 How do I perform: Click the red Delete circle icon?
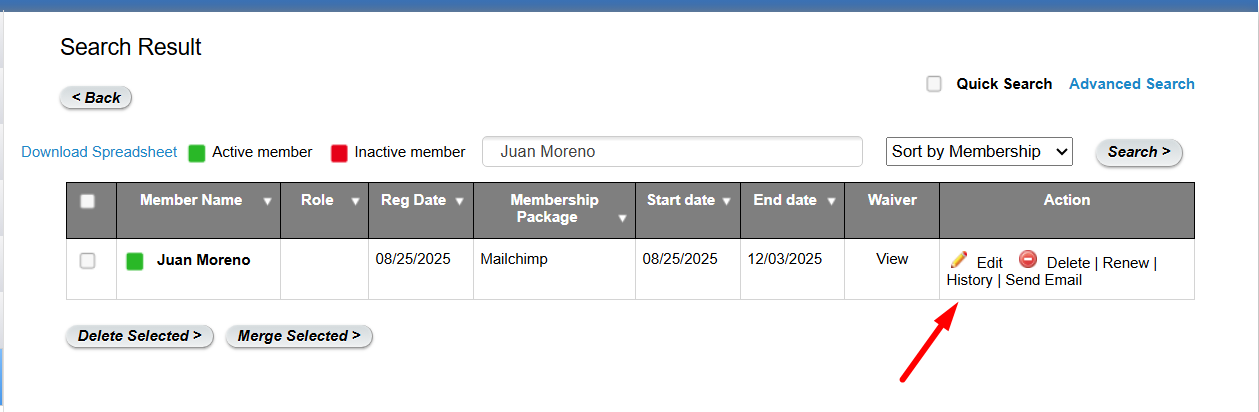[x=1028, y=260]
